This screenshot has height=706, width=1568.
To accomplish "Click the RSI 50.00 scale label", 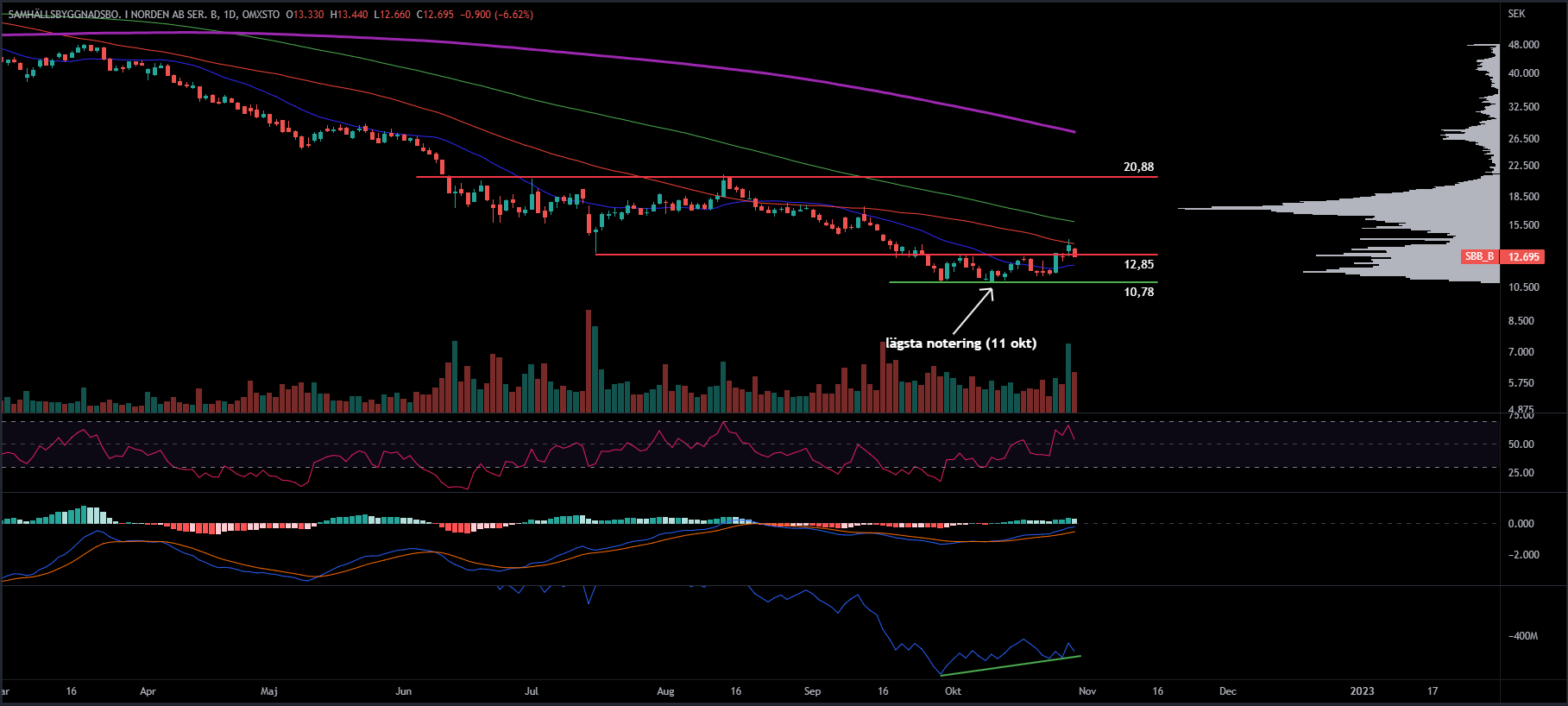I will pos(1521,444).
